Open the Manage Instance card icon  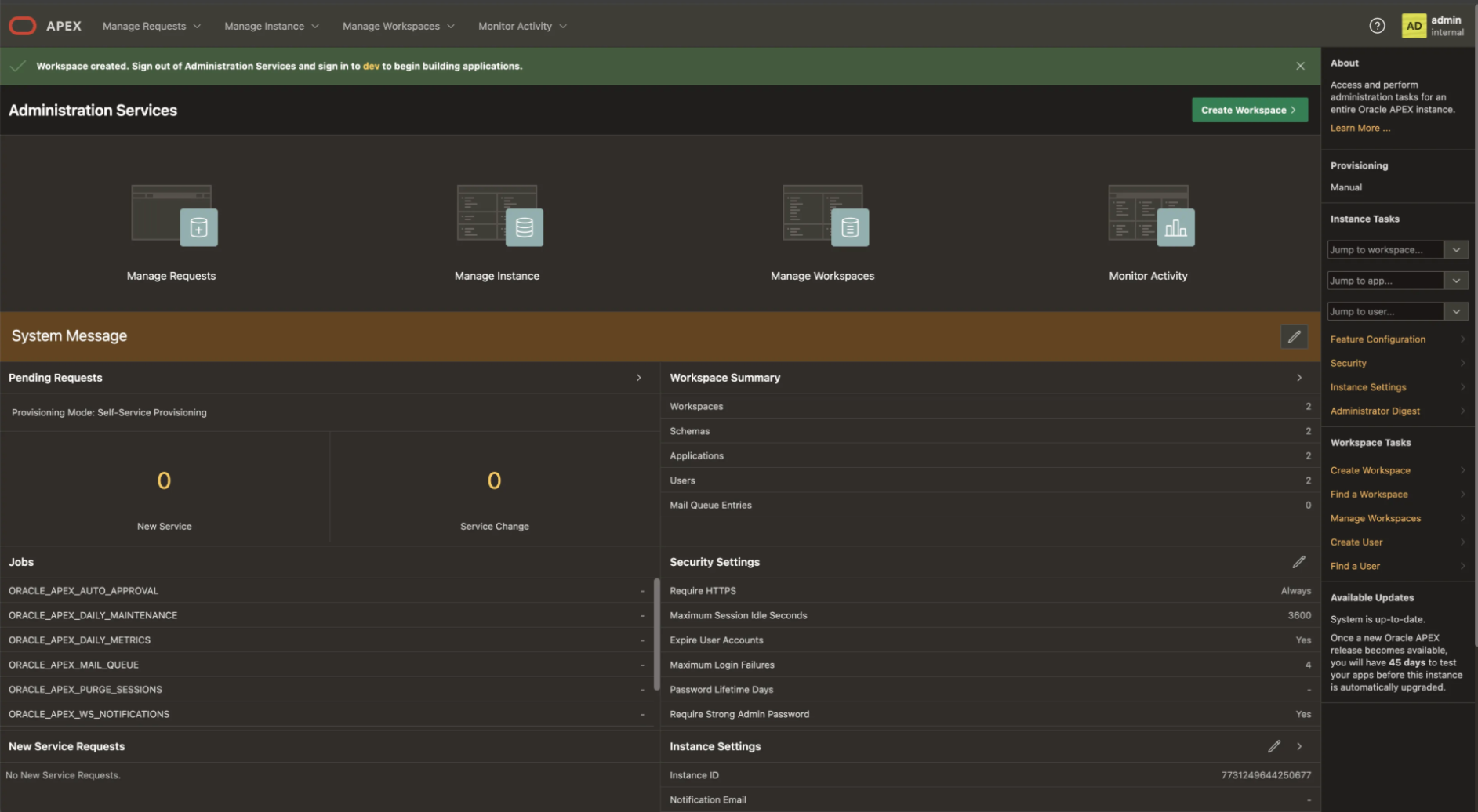tap(499, 216)
